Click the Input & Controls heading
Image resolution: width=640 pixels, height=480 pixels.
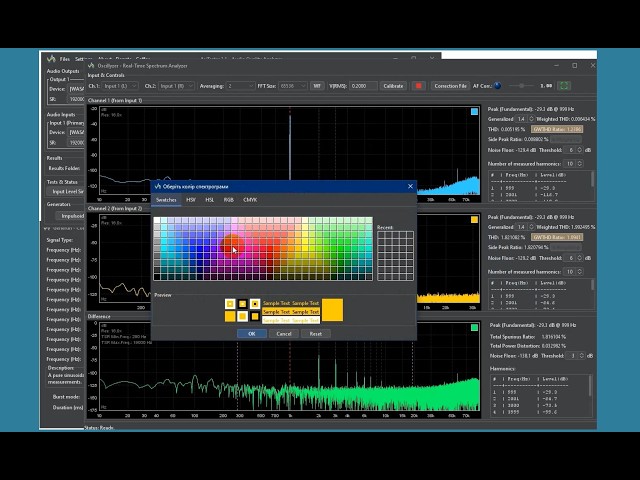point(106,76)
